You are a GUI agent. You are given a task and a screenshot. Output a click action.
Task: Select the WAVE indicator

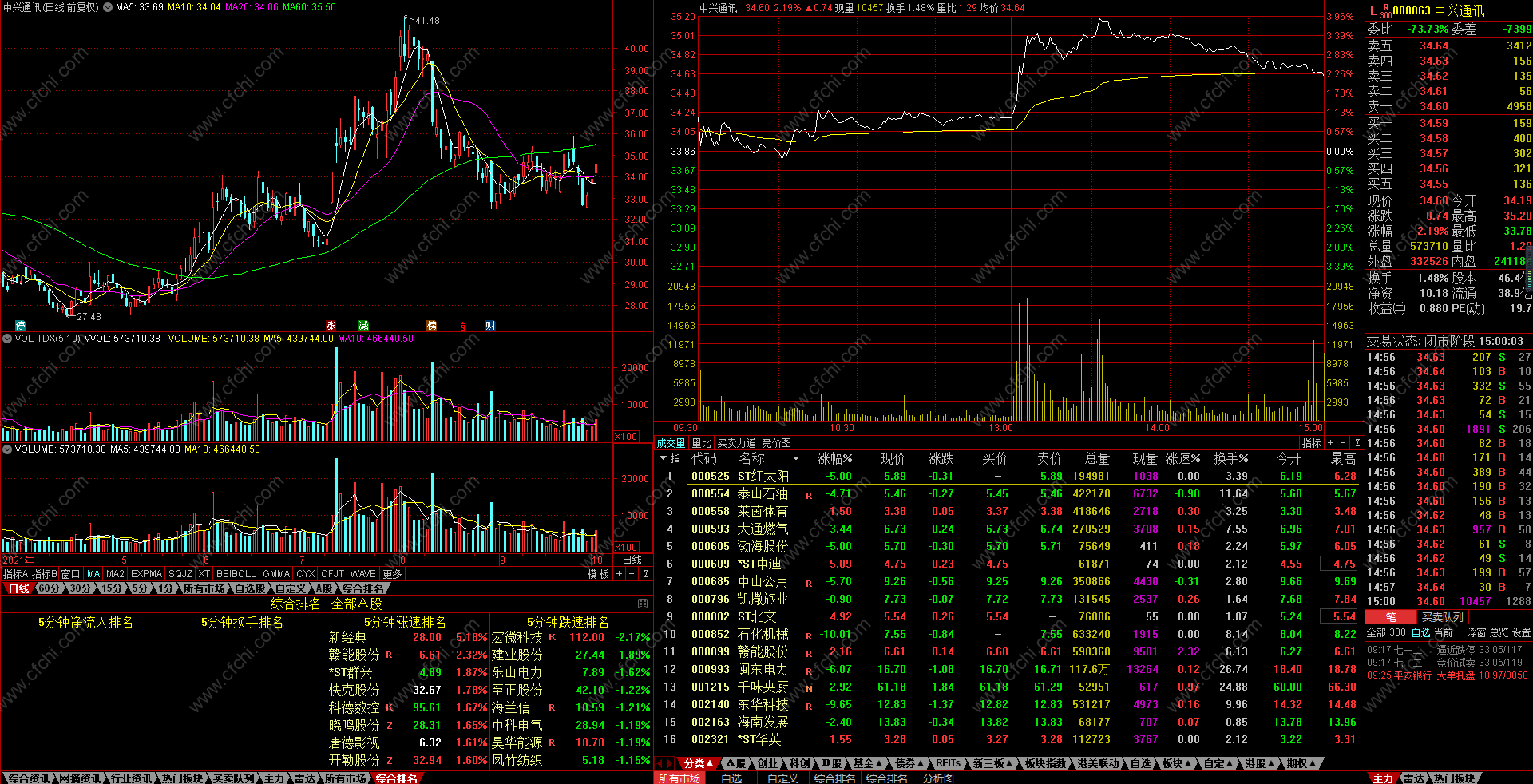point(362,574)
